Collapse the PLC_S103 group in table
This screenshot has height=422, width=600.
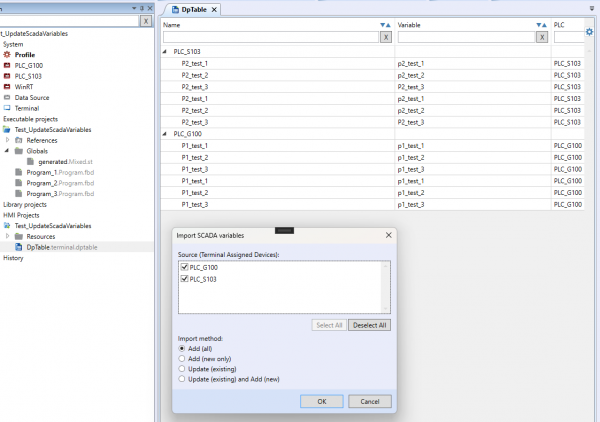click(x=165, y=51)
